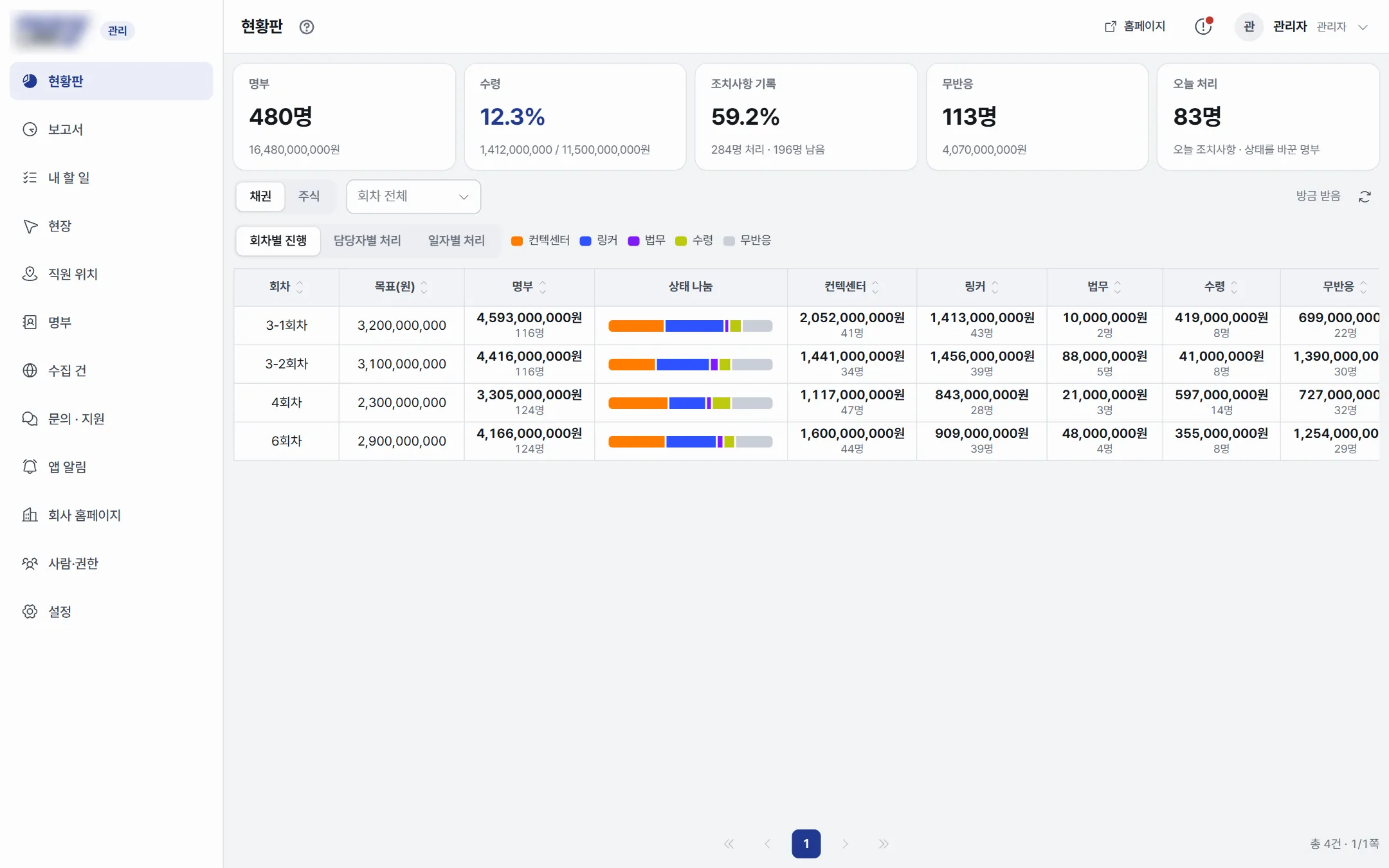This screenshot has height=868, width=1389.
Task: Open the 보고서 reports sidebar icon
Action: click(30, 129)
